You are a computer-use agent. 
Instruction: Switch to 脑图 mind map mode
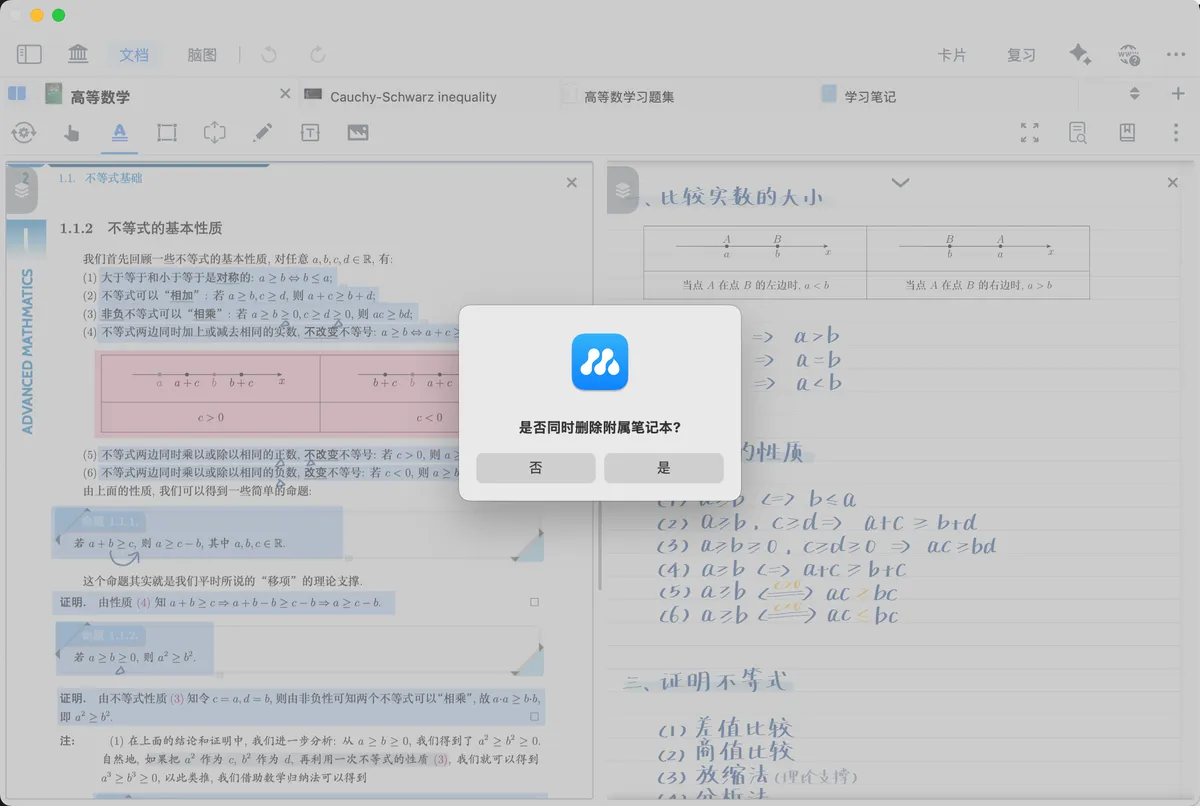point(202,55)
